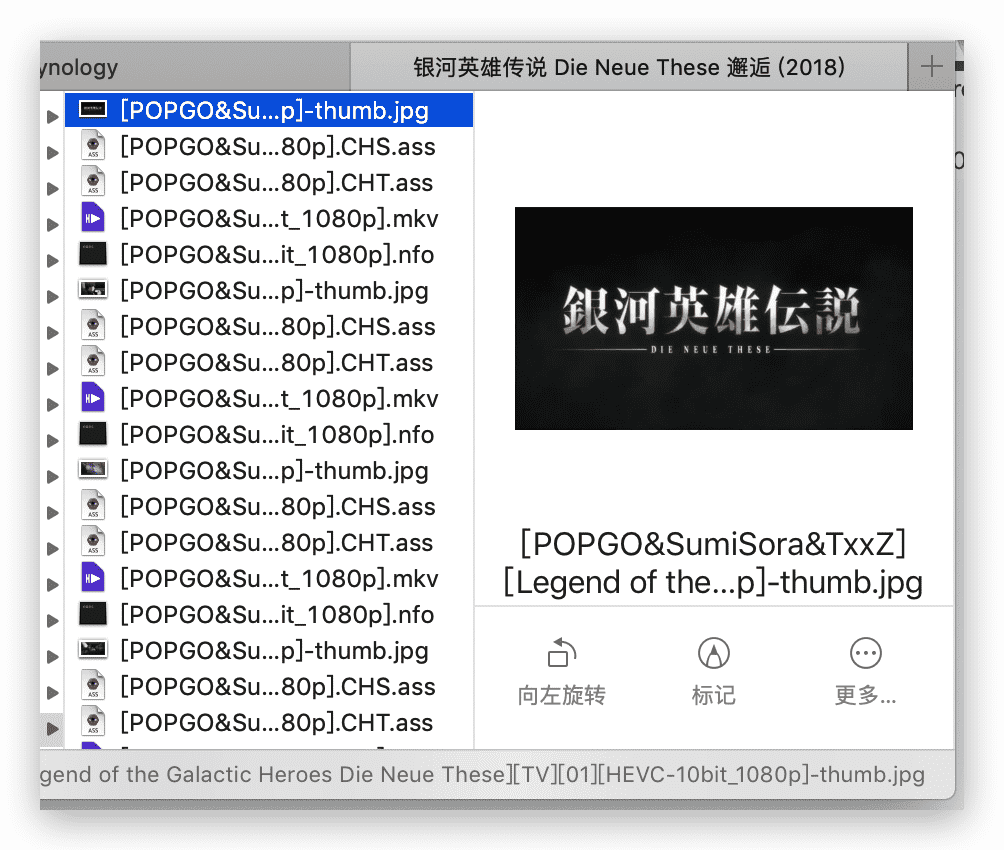The width and height of the screenshot is (1004, 850).
Task: Click the file name in the bottom path bar
Action: coord(482,775)
